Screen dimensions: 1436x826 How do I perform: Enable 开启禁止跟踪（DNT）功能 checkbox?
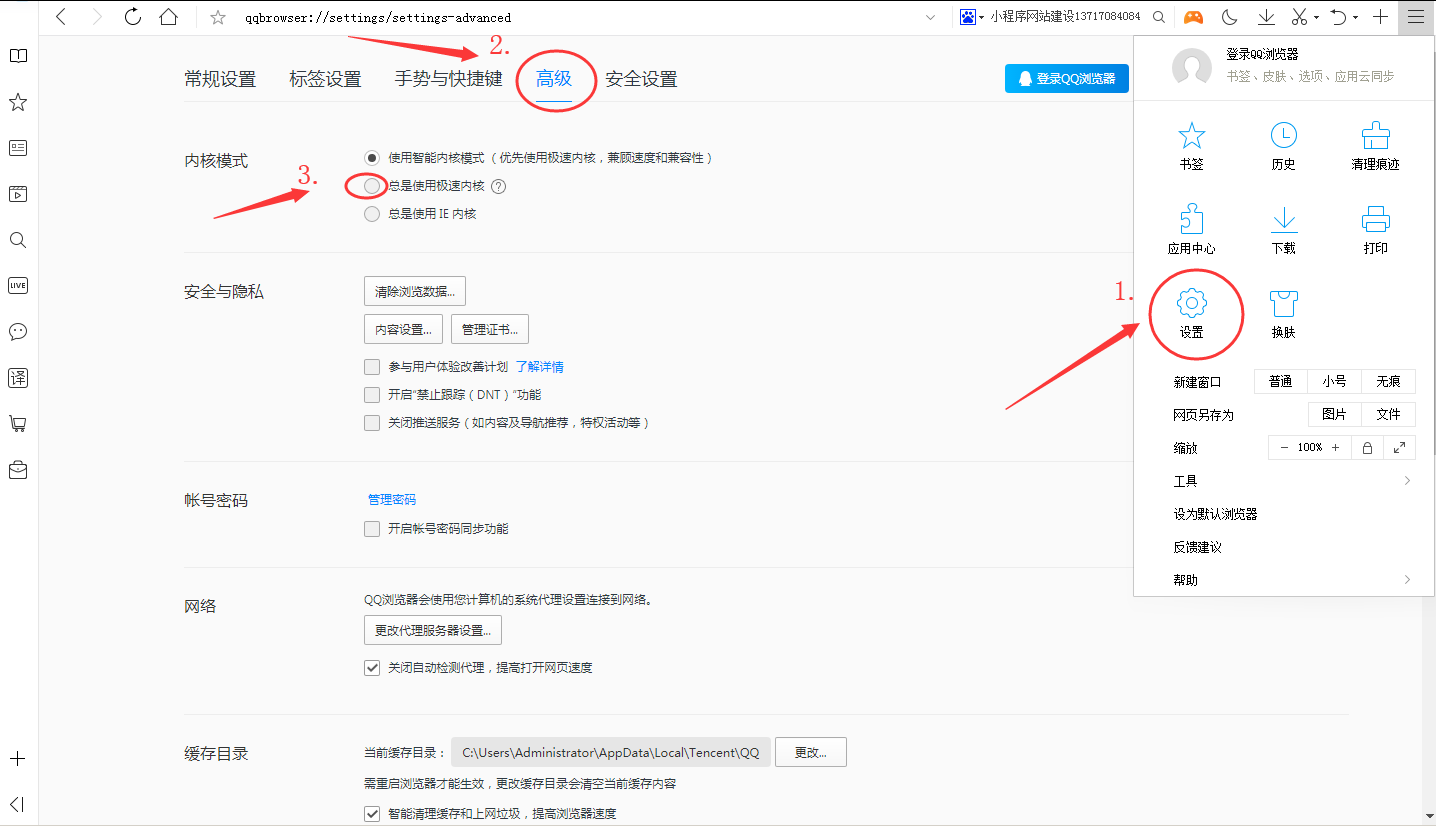pyautogui.click(x=371, y=394)
